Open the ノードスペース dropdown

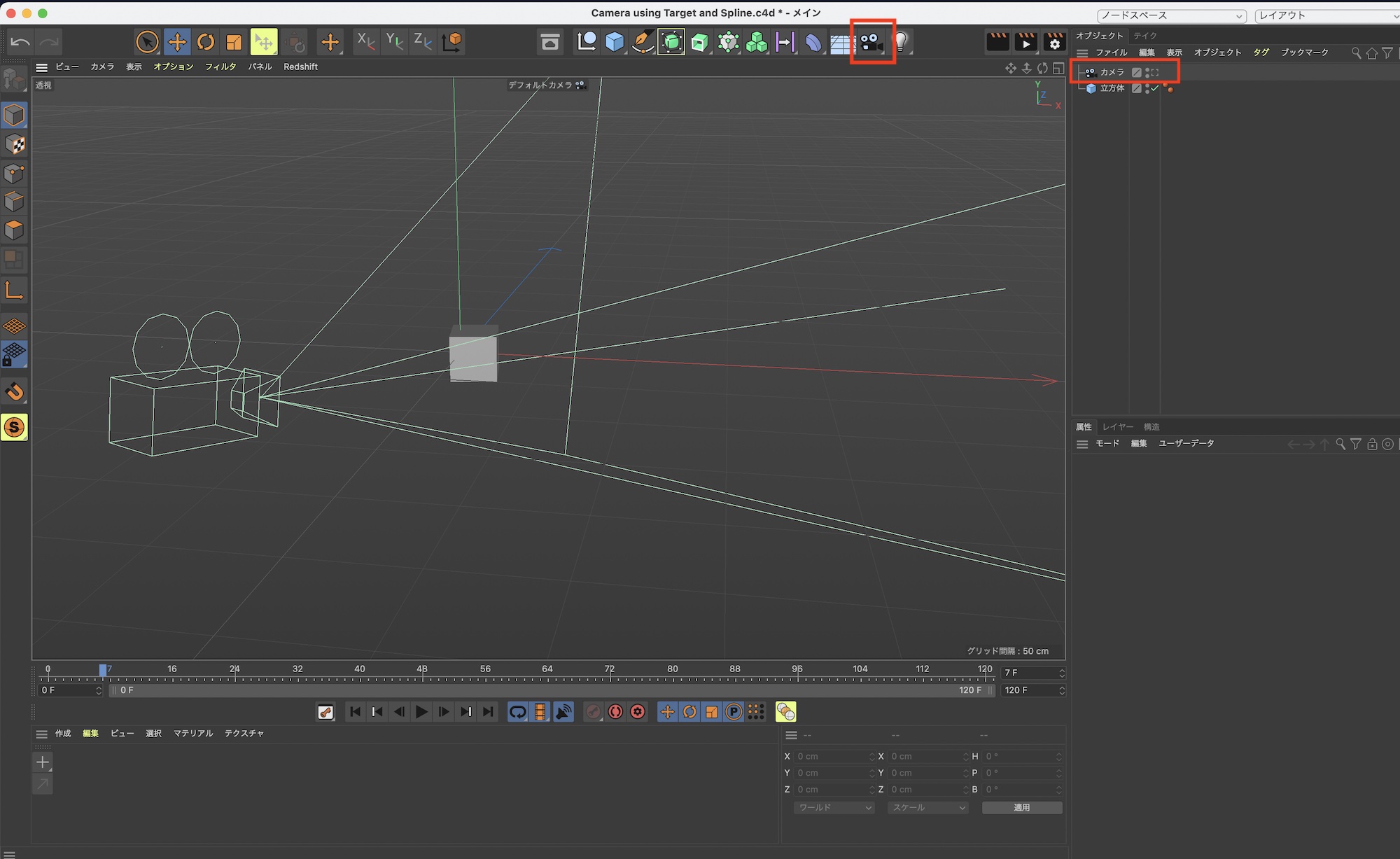[x=1171, y=15]
